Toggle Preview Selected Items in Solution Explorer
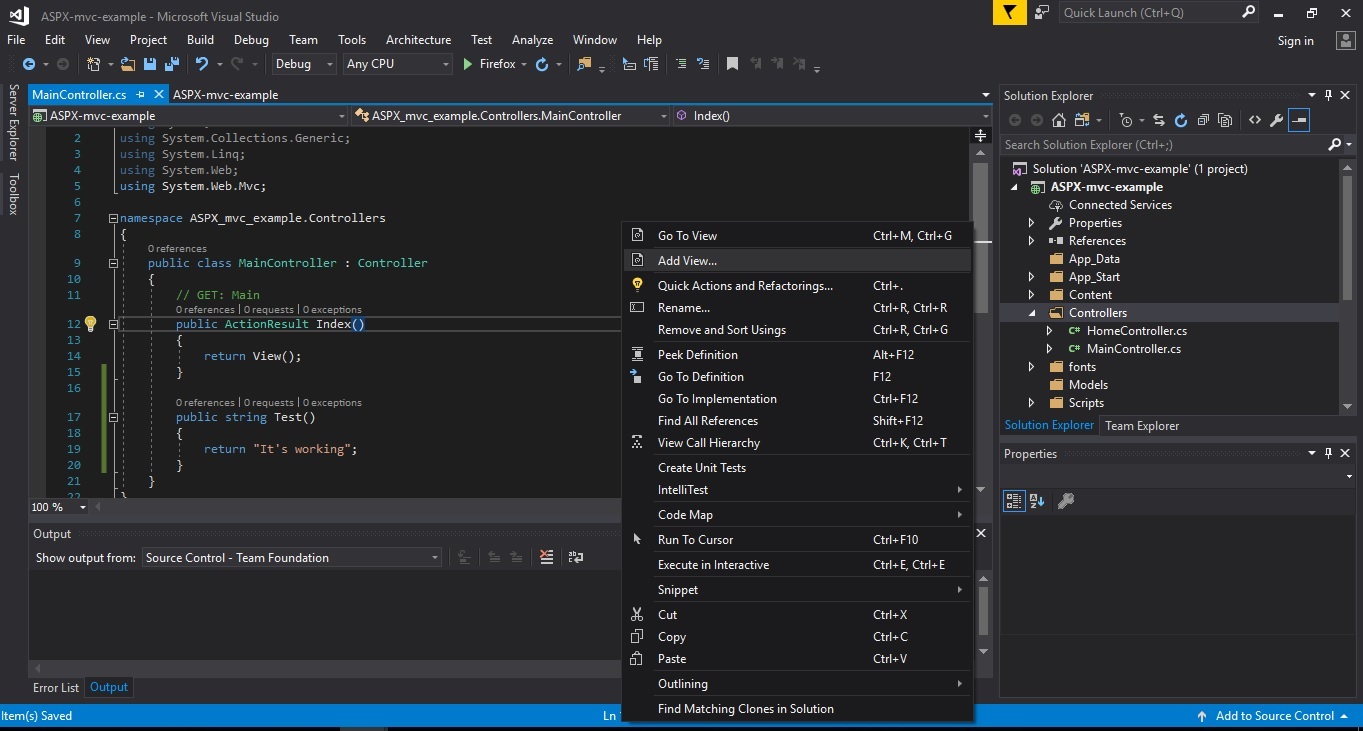Viewport: 1363px width, 731px height. (1299, 120)
